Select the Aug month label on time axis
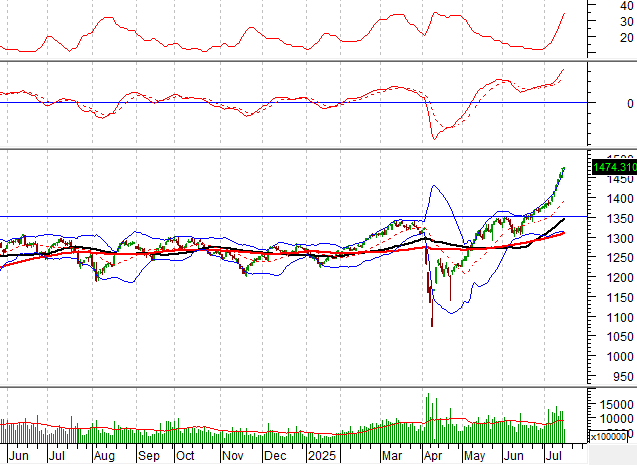 (x=103, y=455)
